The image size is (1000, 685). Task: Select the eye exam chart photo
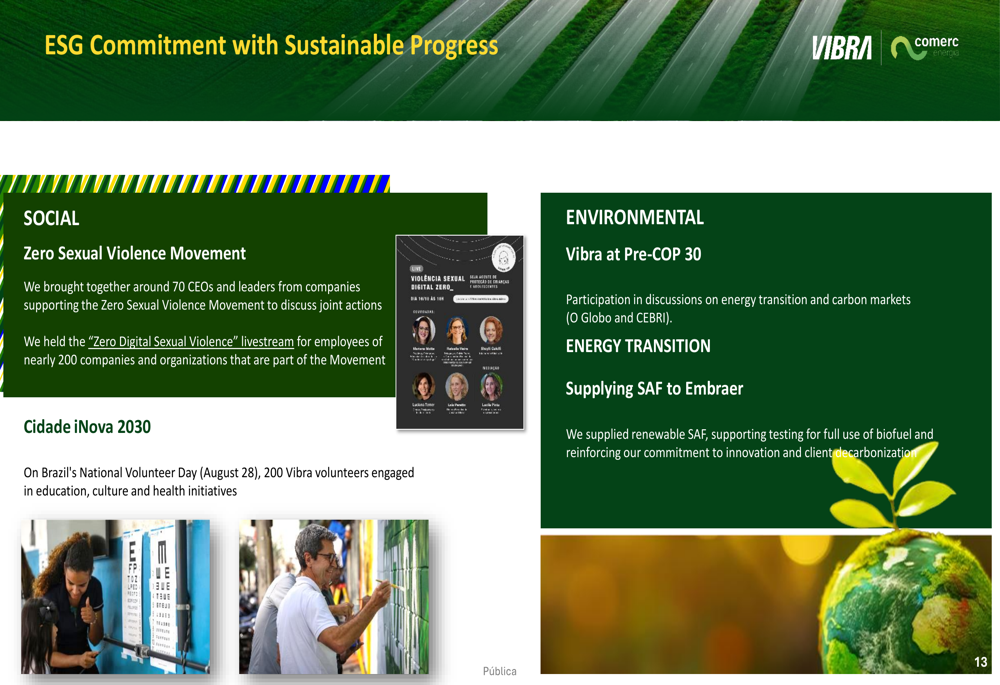(x=115, y=596)
